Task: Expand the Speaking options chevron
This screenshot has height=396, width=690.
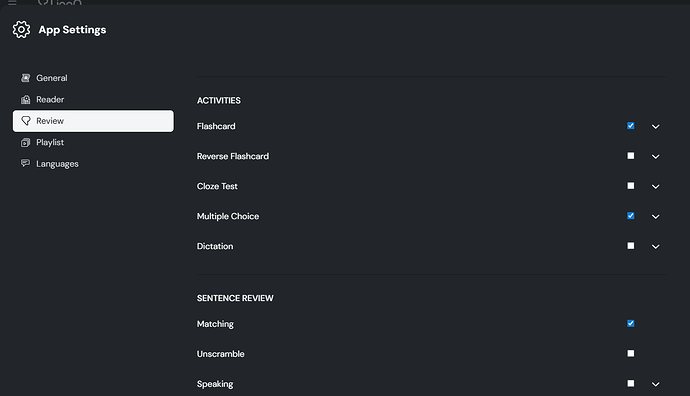Action: point(655,384)
